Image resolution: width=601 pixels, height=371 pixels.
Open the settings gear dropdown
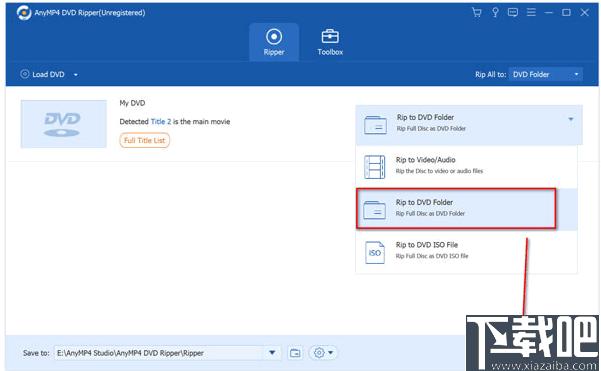pyautogui.click(x=323, y=353)
